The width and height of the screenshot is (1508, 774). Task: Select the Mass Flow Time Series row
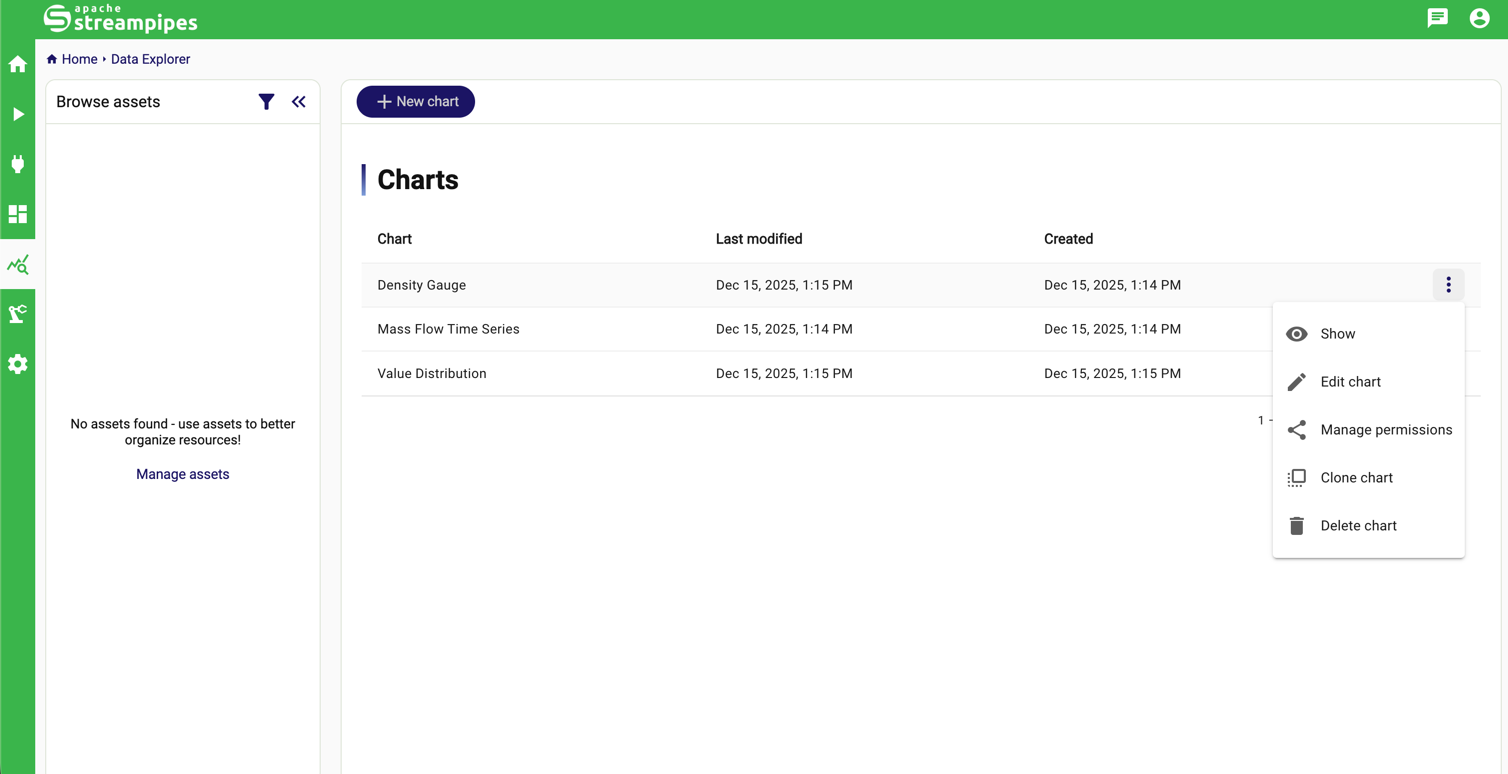point(448,329)
